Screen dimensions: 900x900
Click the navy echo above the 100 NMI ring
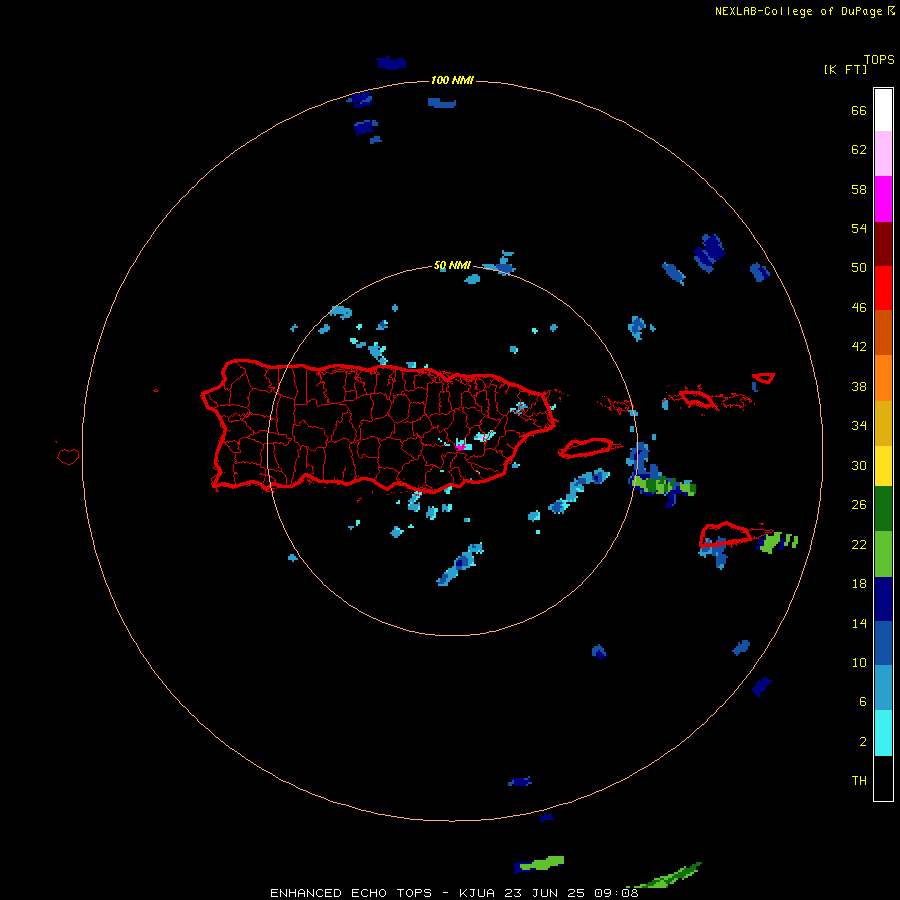391,63
